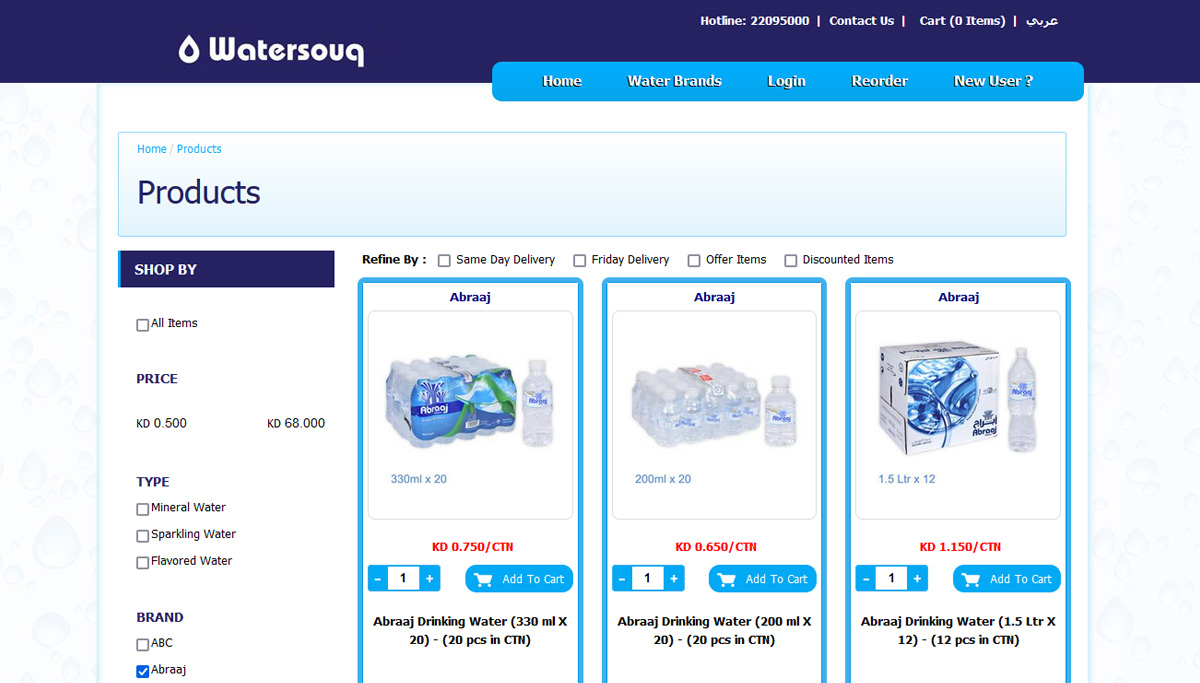This screenshot has height=683, width=1200.
Task: Uncheck the Abraaj brand filter
Action: coord(142,671)
